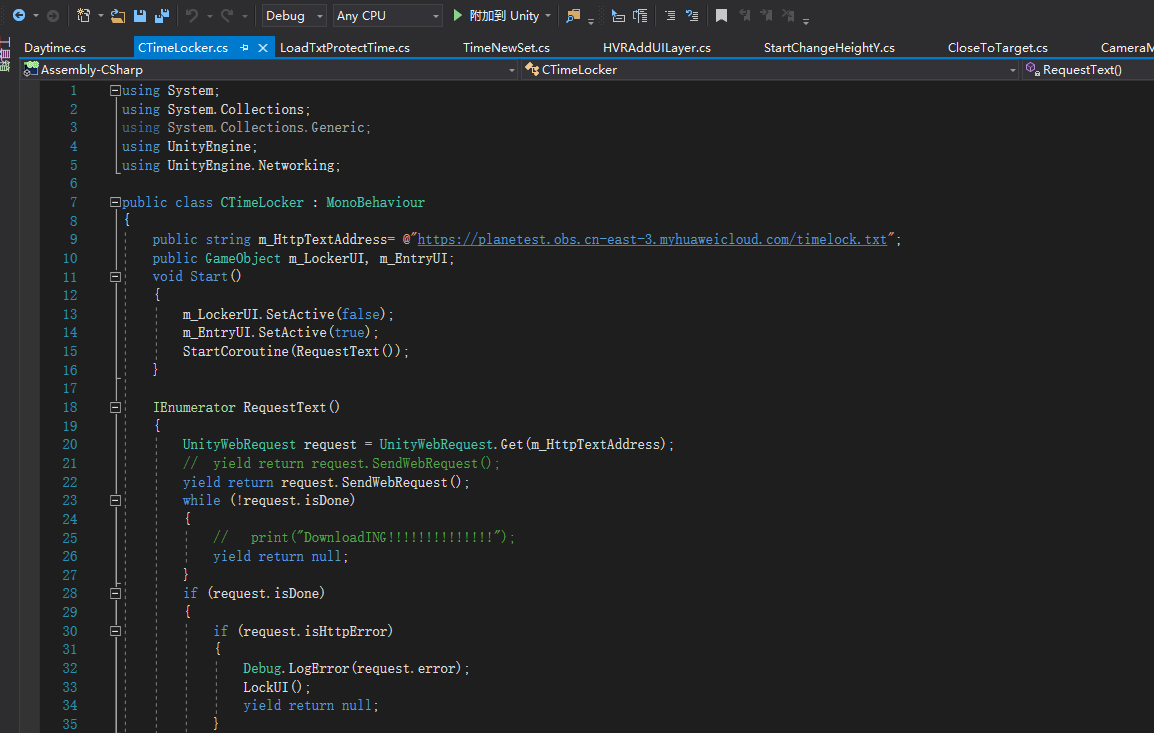Click the Save All icon
This screenshot has width=1154, height=733.
pos(161,16)
